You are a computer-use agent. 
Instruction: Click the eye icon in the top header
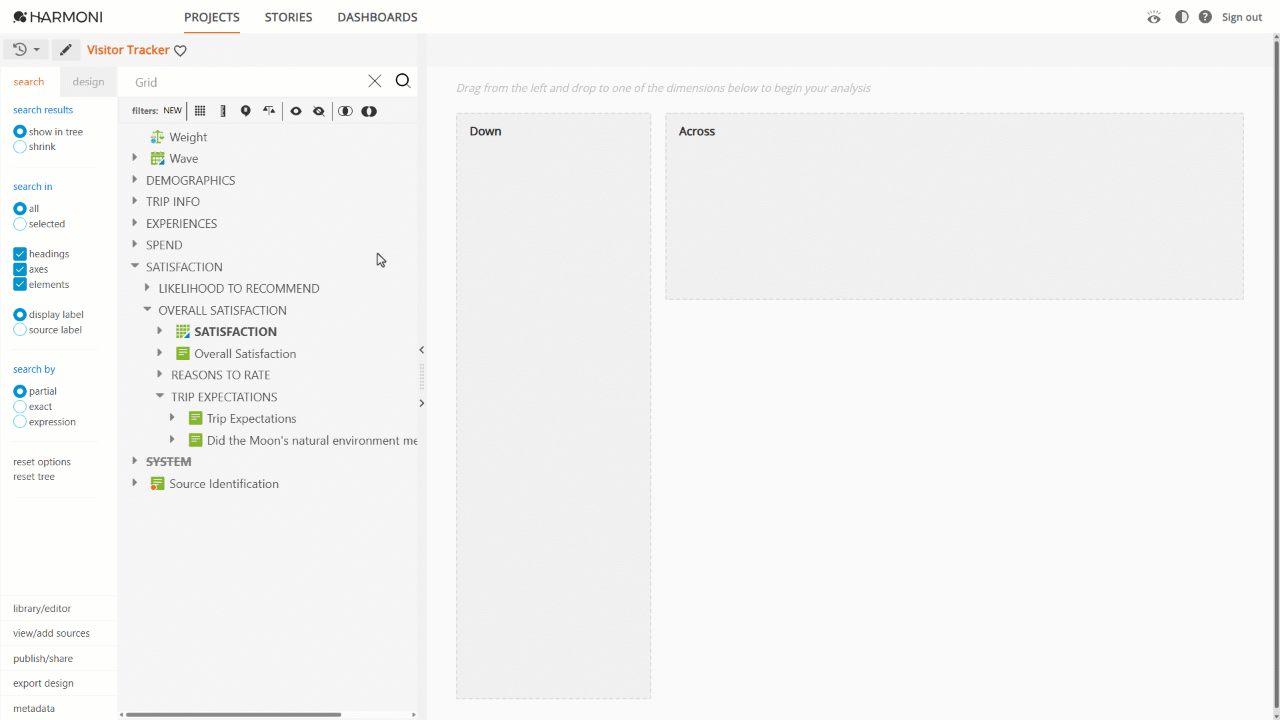(1154, 17)
